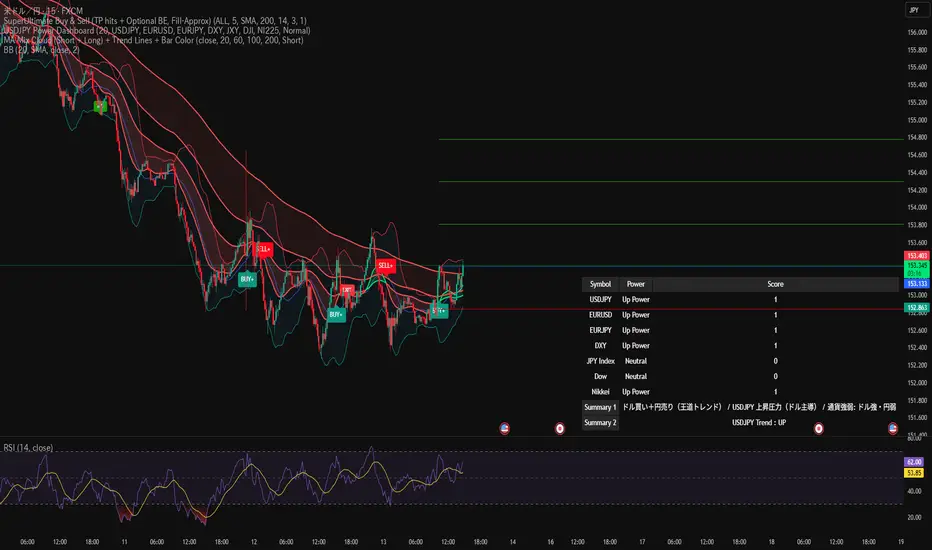This screenshot has width=932, height=550.
Task: Open the Japan economic event icon on the 16th
Action: pyautogui.click(x=560, y=428)
